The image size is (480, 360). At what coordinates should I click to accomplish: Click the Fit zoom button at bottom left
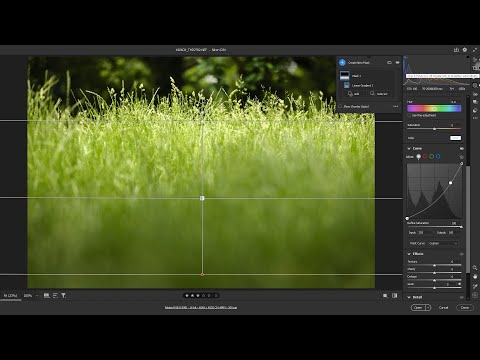point(10,295)
